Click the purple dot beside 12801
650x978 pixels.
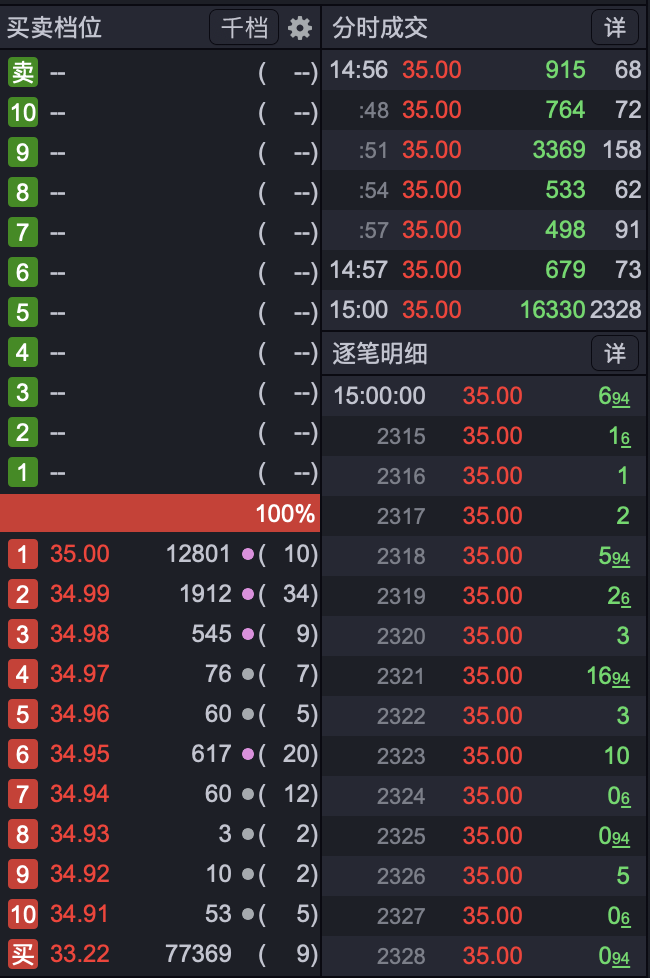click(248, 554)
